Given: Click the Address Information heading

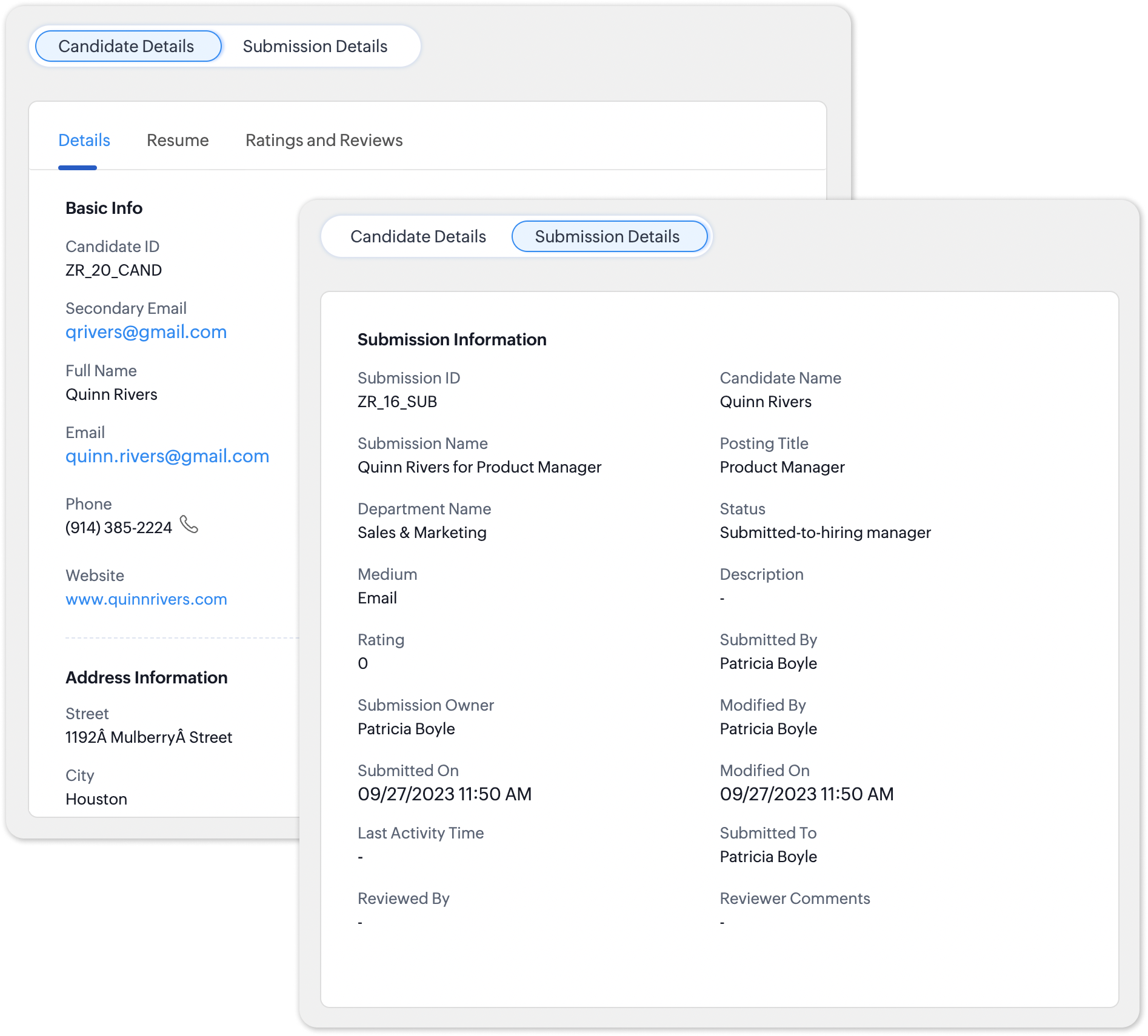Looking at the screenshot, I should 147,678.
